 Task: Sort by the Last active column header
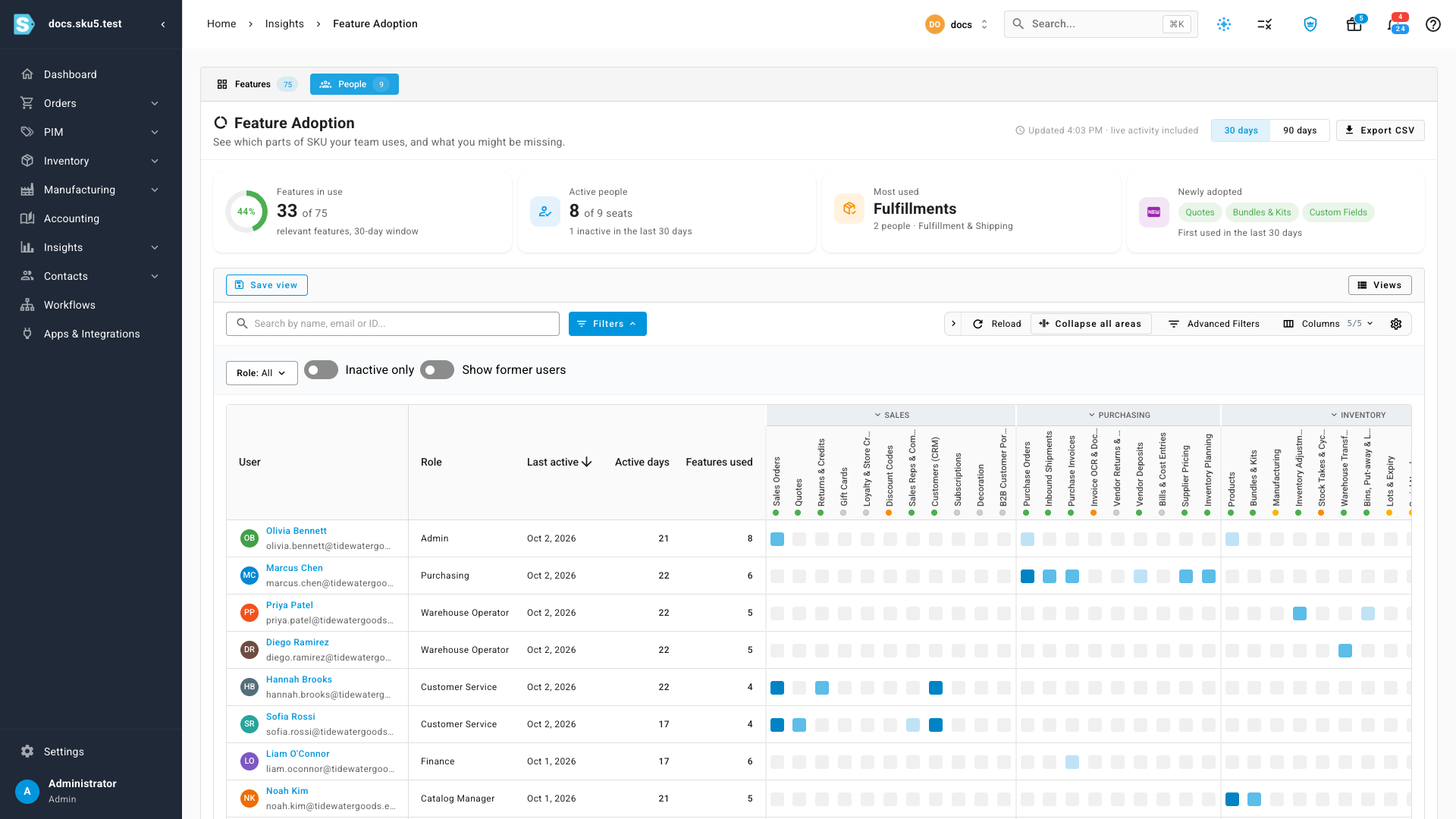560,462
